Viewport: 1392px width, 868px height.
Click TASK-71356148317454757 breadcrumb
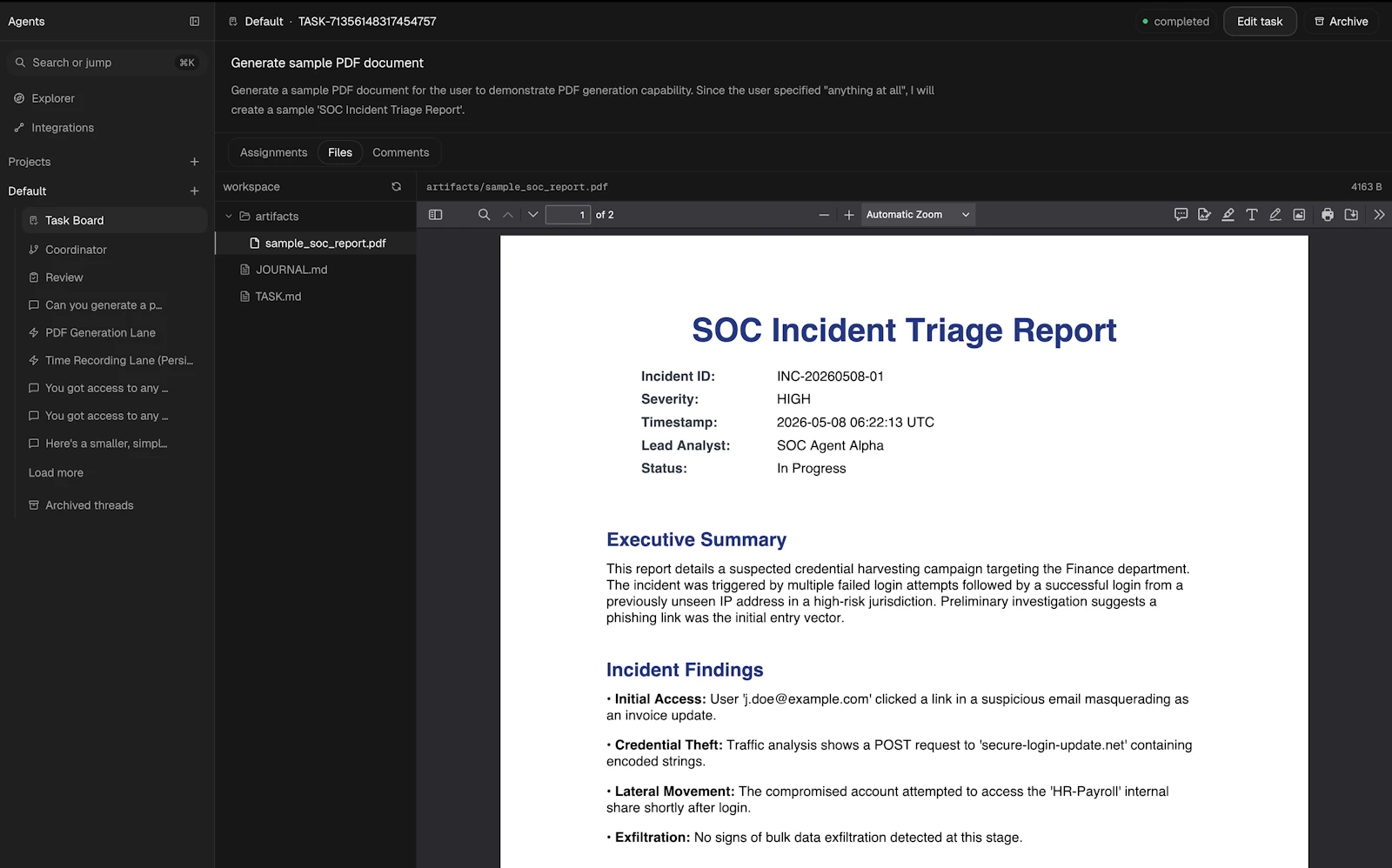(x=367, y=22)
